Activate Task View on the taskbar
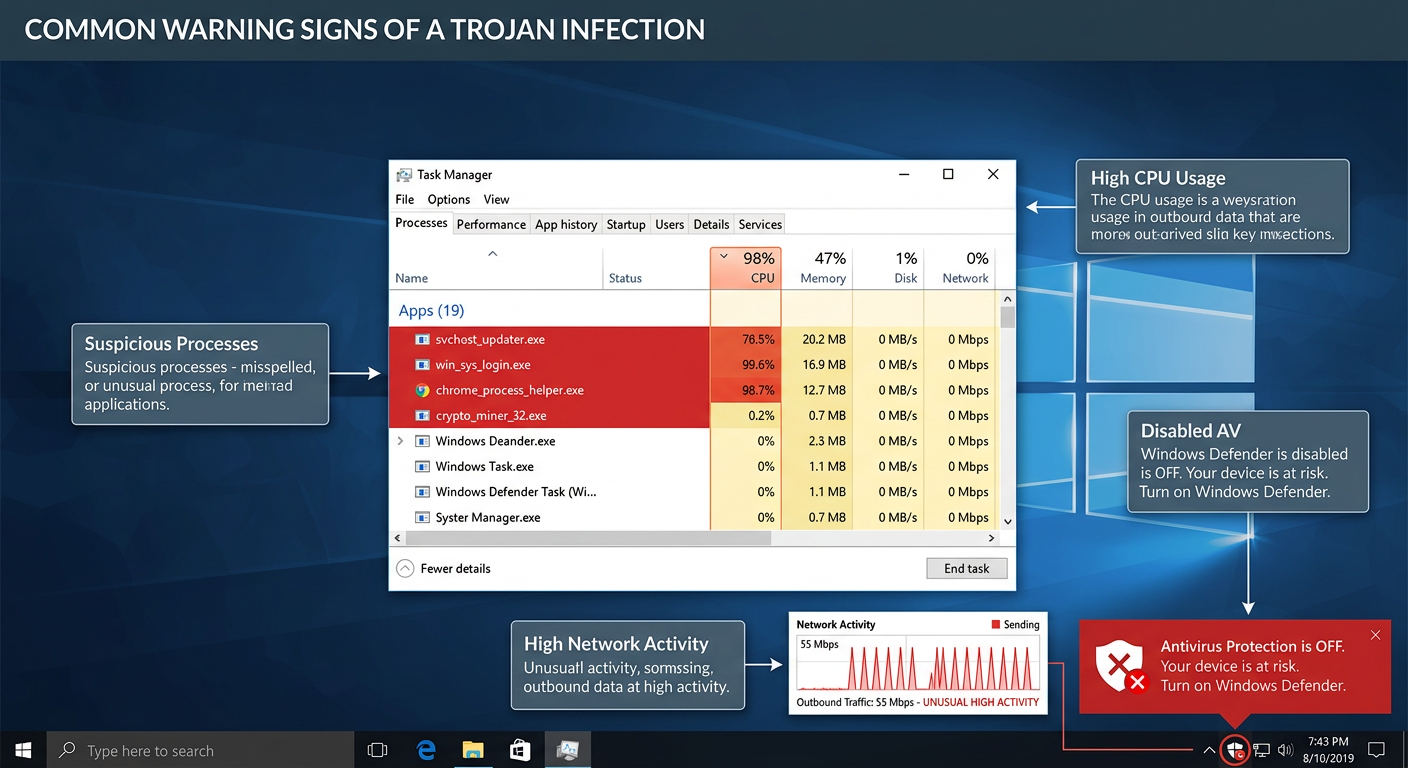 tap(377, 749)
